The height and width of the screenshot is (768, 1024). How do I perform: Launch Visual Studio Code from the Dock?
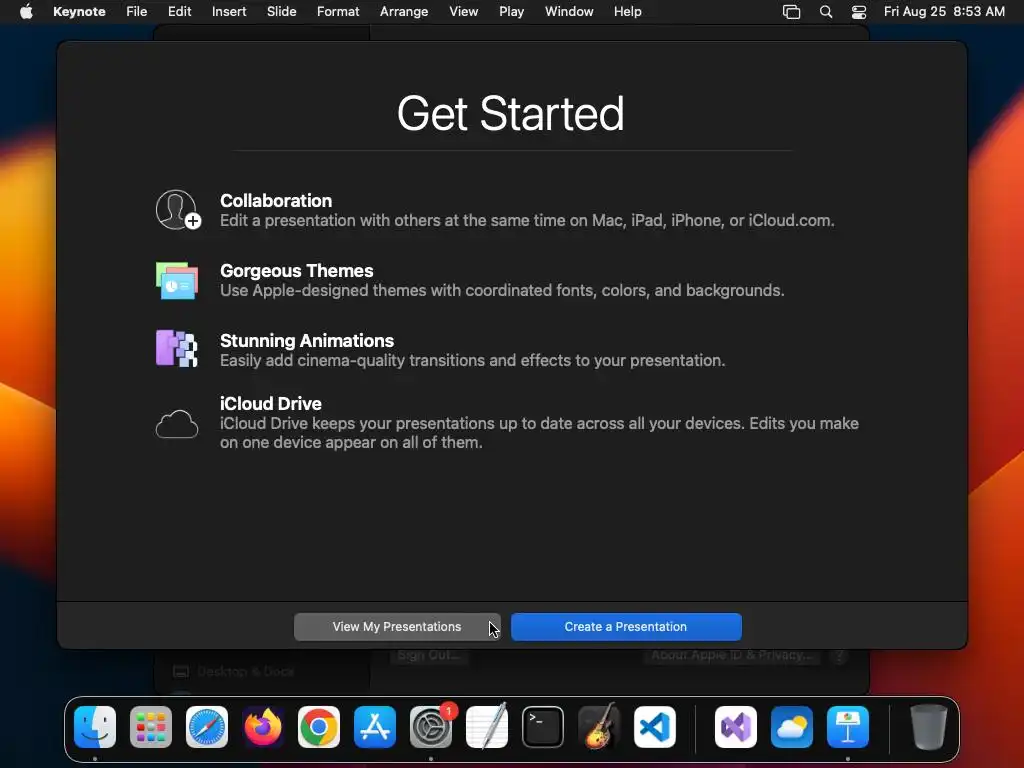[x=655, y=727]
